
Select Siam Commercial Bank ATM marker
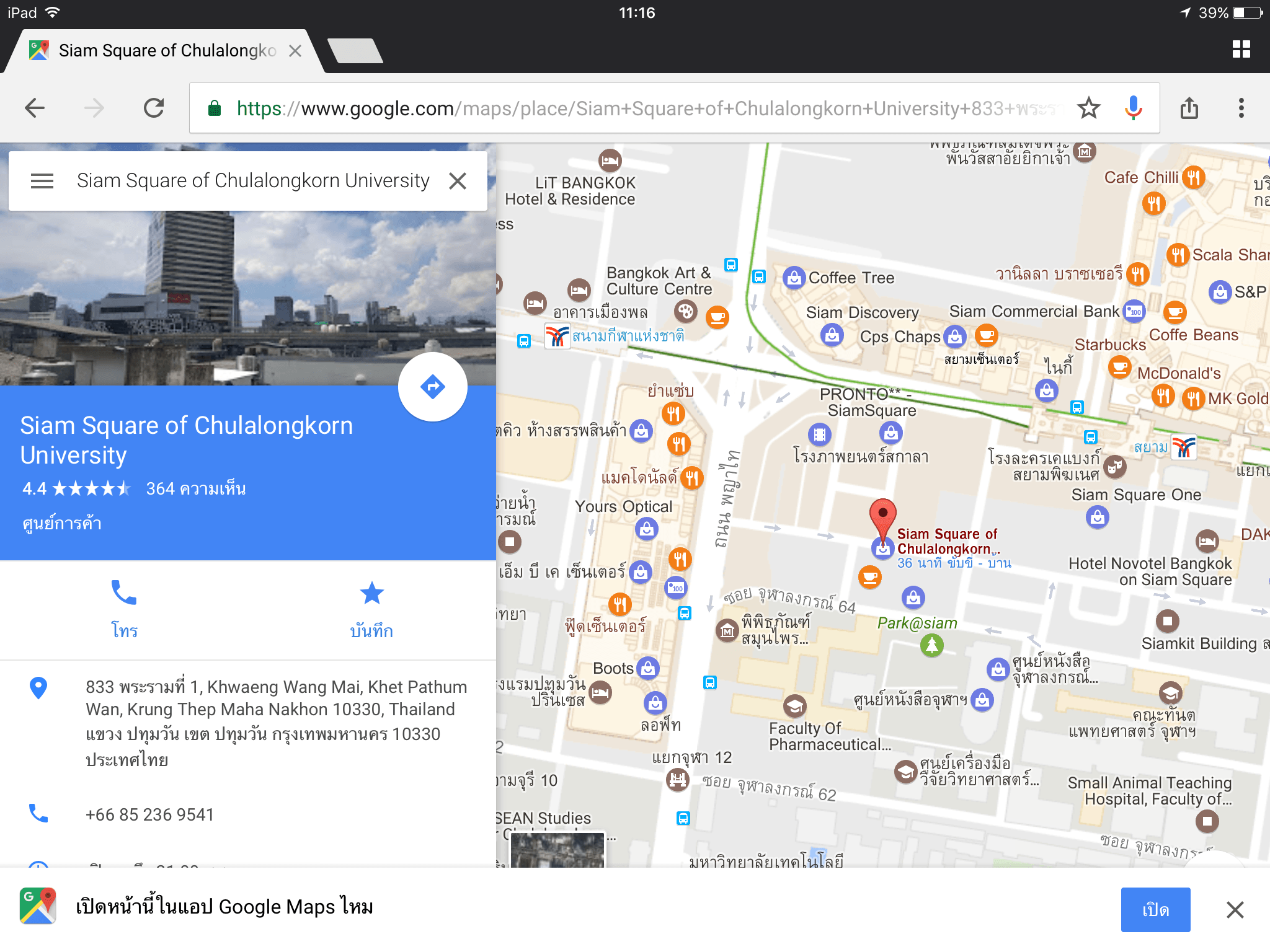click(1135, 311)
